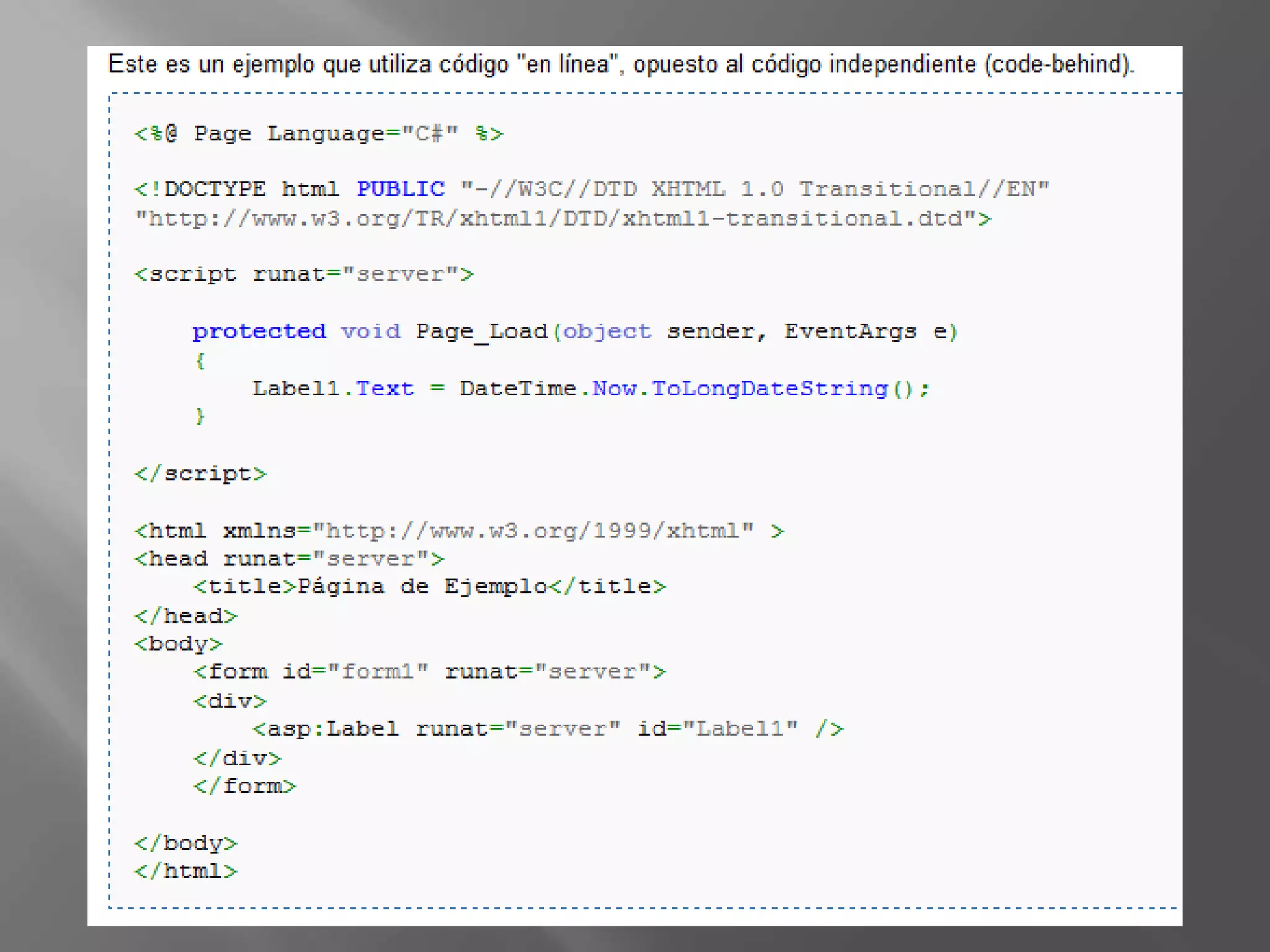Viewport: 1270px width, 952px height.
Task: Click the ToLongDateString method call
Action: click(770, 389)
